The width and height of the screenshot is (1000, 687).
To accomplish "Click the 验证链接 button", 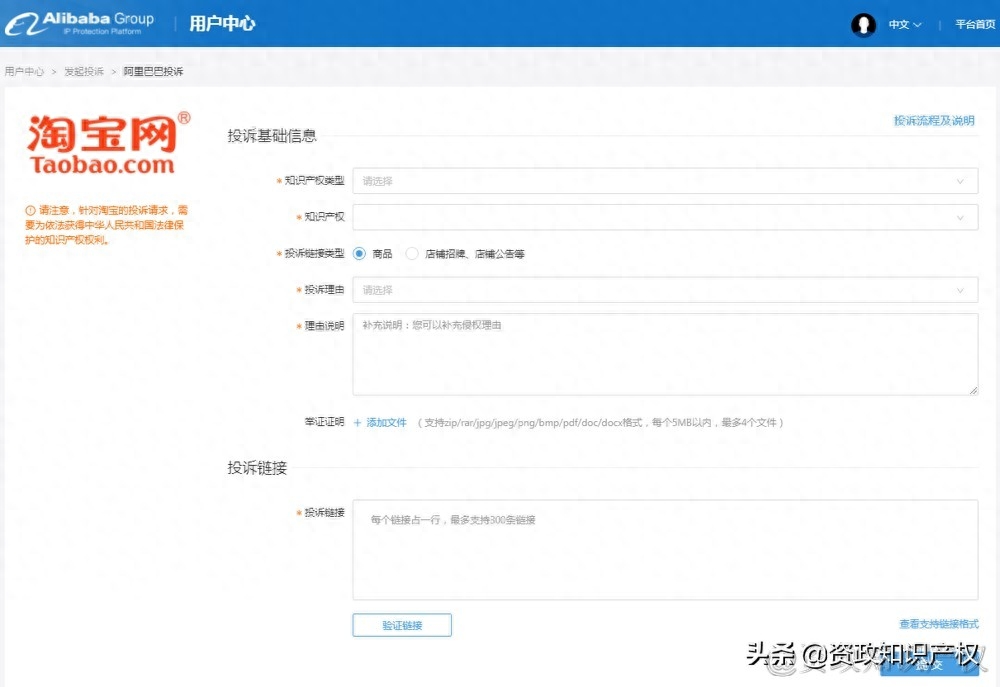I will (402, 625).
